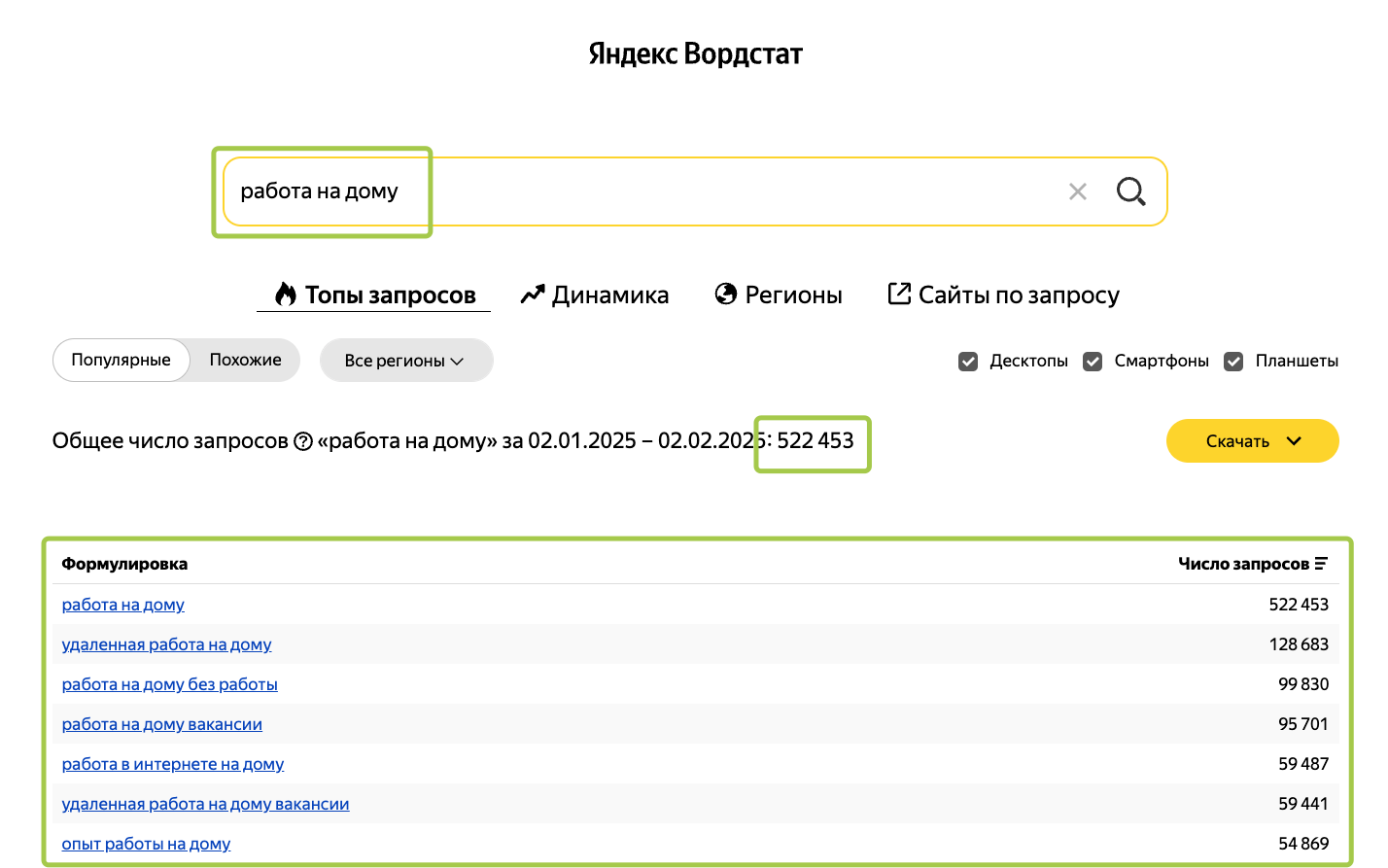Image resolution: width=1388 pixels, height=868 pixels.
Task: Expand the Скачать download options
Action: 1252,440
